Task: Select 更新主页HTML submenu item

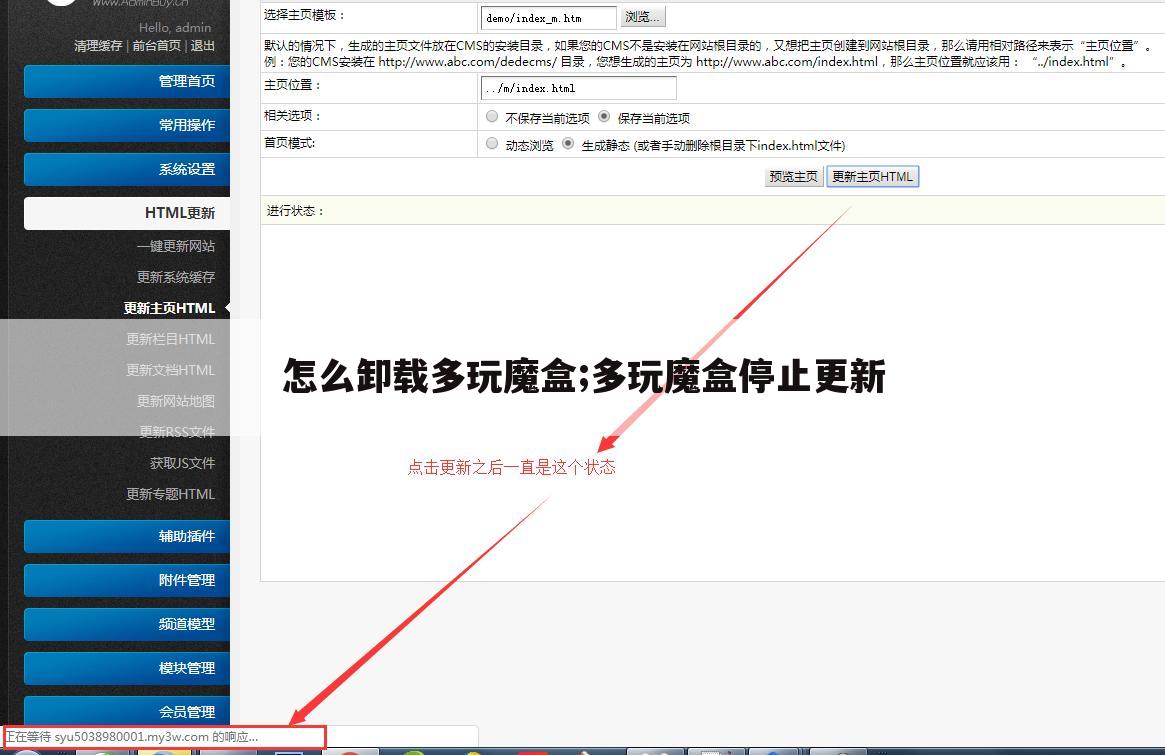Action: (169, 308)
